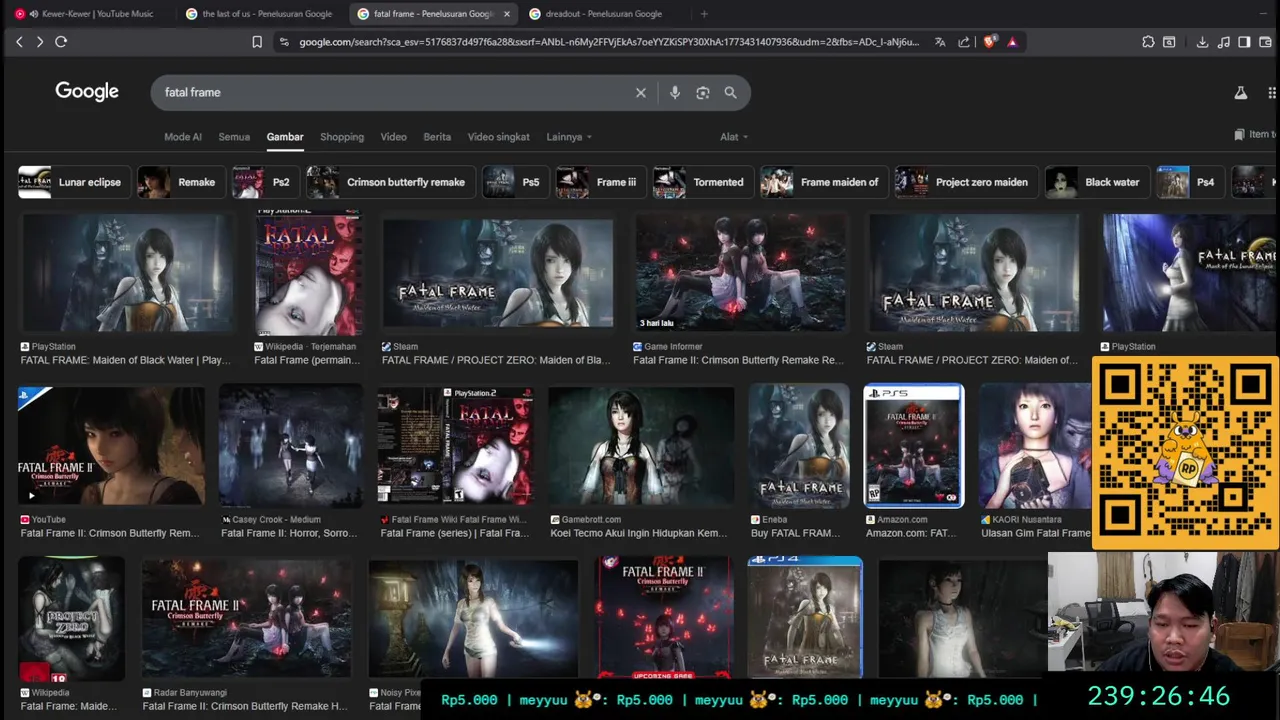The image size is (1280, 720).
Task: Open site settings icon beside the URL
Action: click(x=284, y=42)
